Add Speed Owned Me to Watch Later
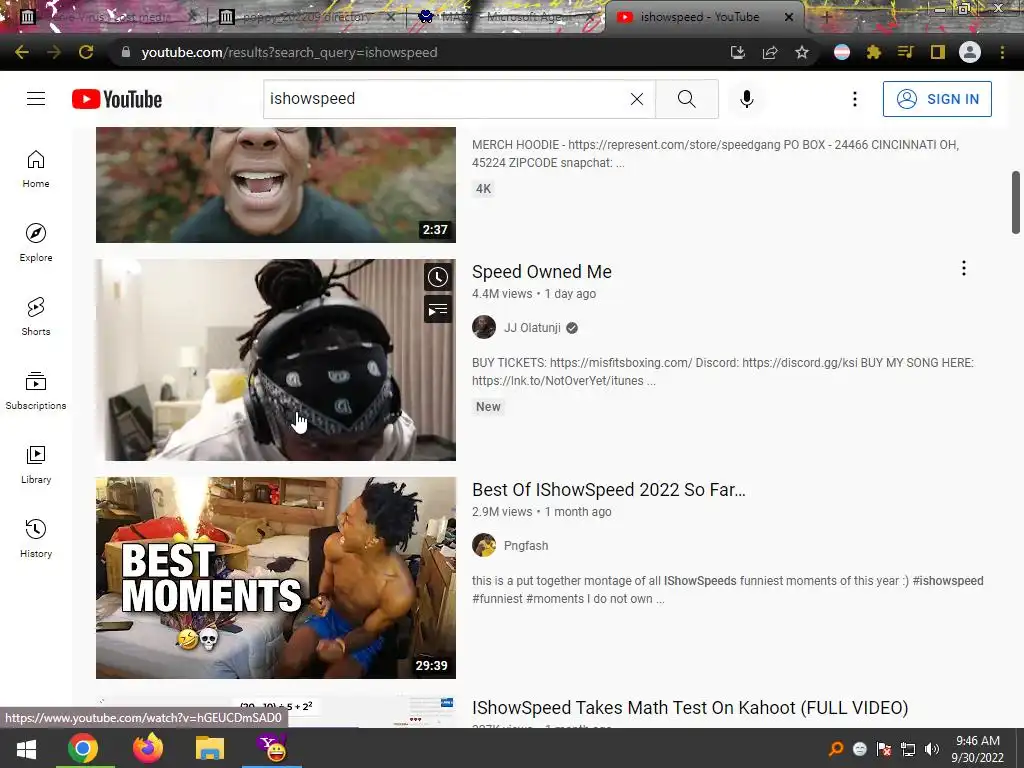This screenshot has width=1024, height=768. pos(438,277)
